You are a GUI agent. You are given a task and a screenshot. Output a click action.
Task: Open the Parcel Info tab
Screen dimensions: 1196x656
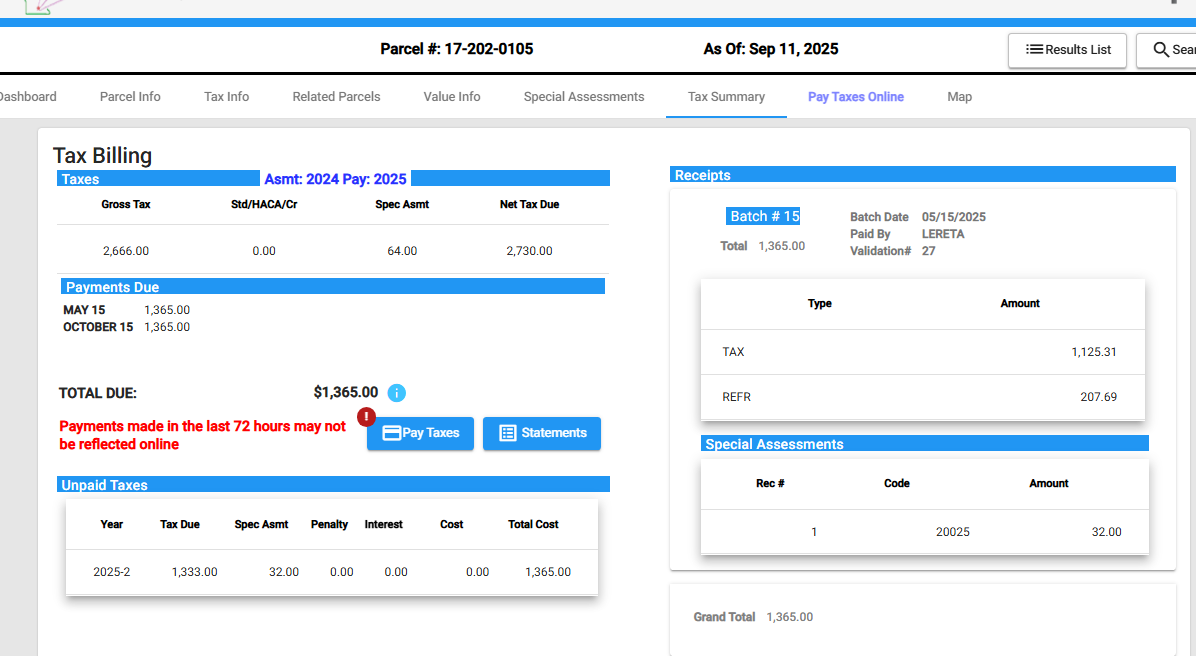[x=130, y=97]
